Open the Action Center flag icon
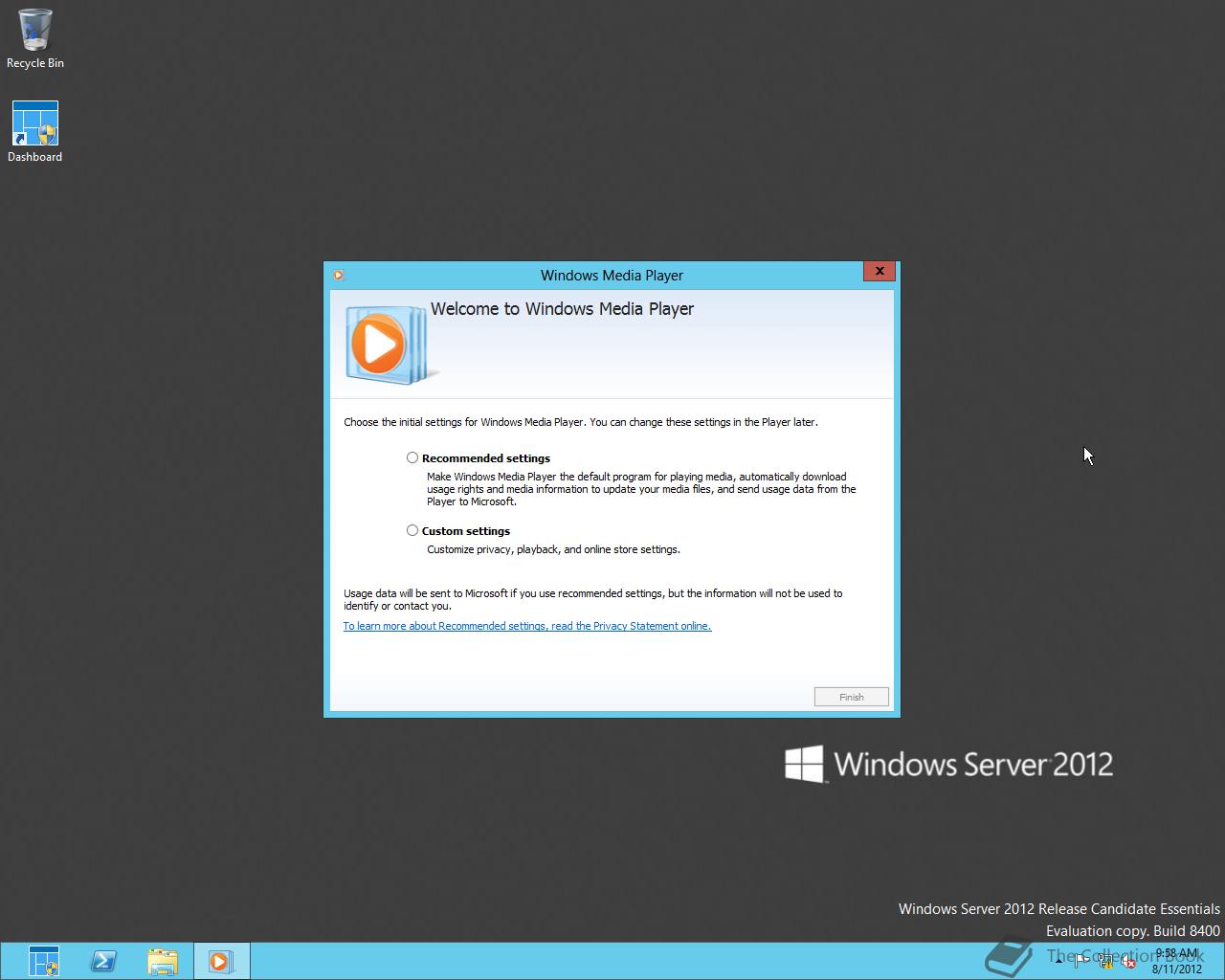The image size is (1225, 980). click(1081, 961)
